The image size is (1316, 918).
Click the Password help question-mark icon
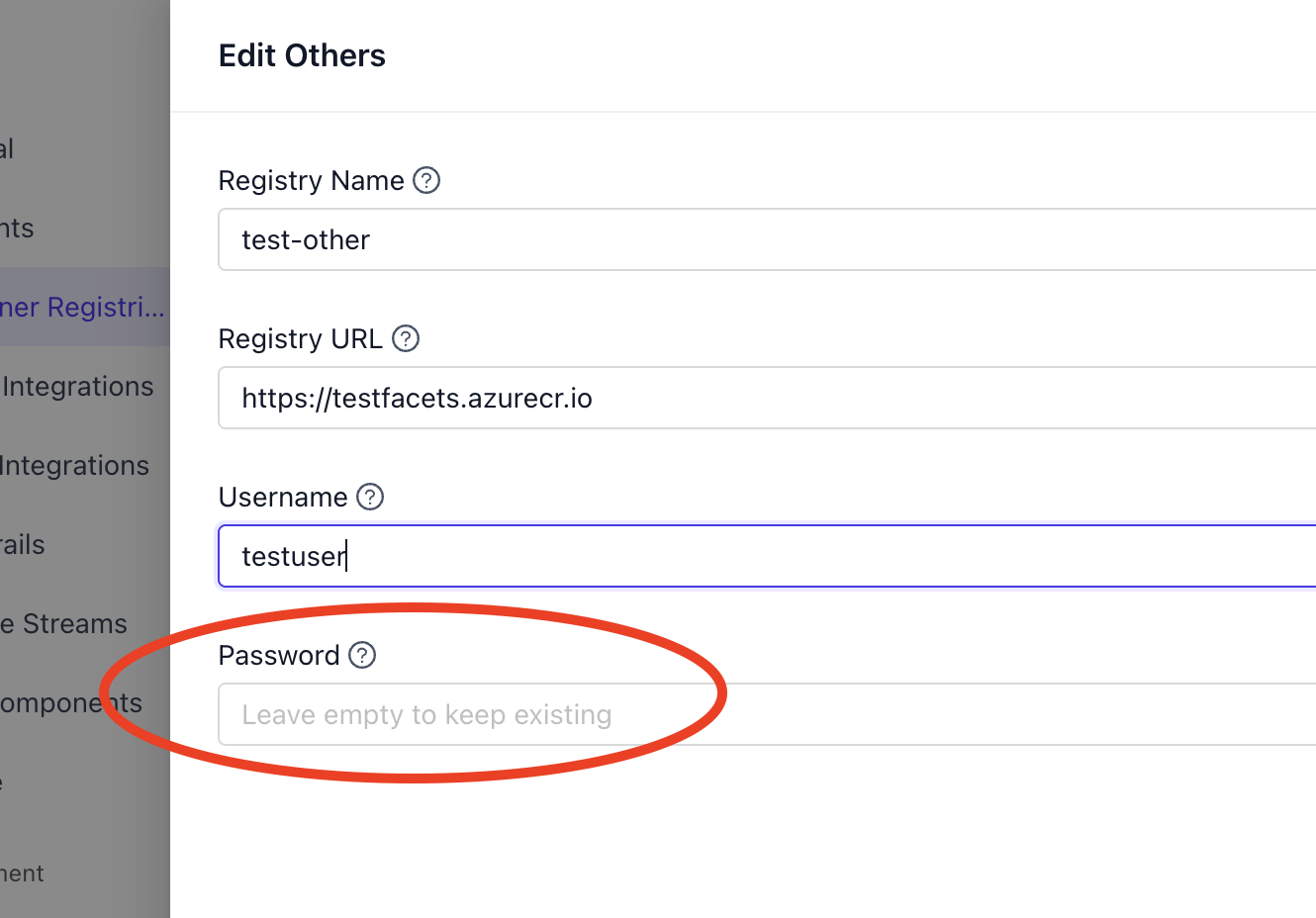coord(362,655)
